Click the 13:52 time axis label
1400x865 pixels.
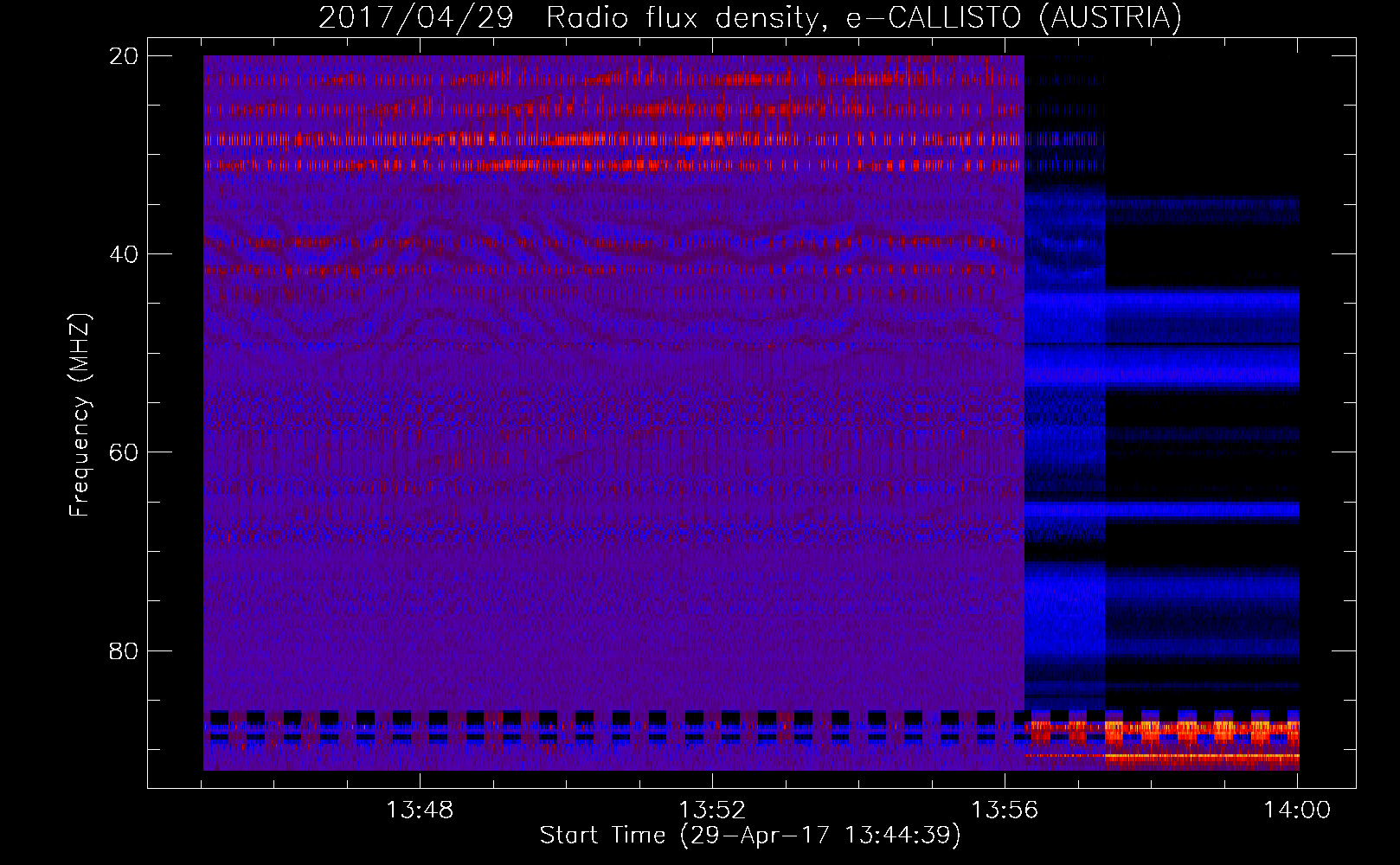coord(712,811)
